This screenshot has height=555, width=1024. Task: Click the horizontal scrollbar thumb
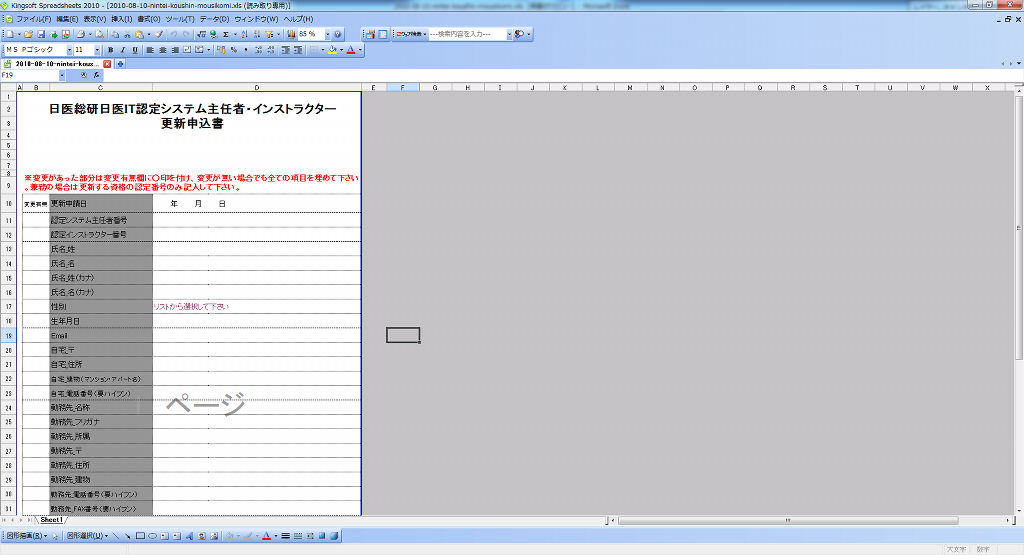[788, 520]
